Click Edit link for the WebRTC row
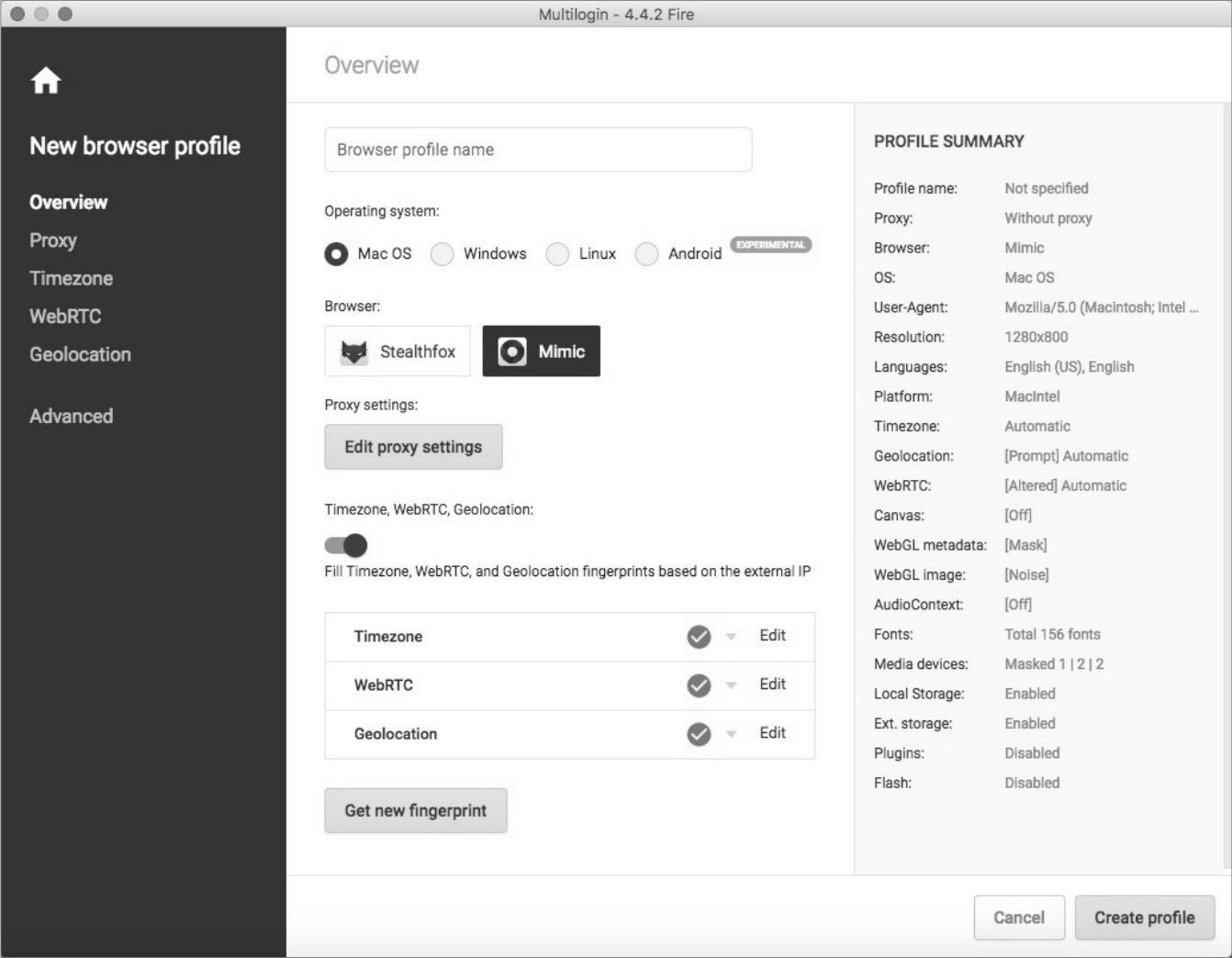Viewport: 1232px width, 958px height. pyautogui.click(x=772, y=684)
